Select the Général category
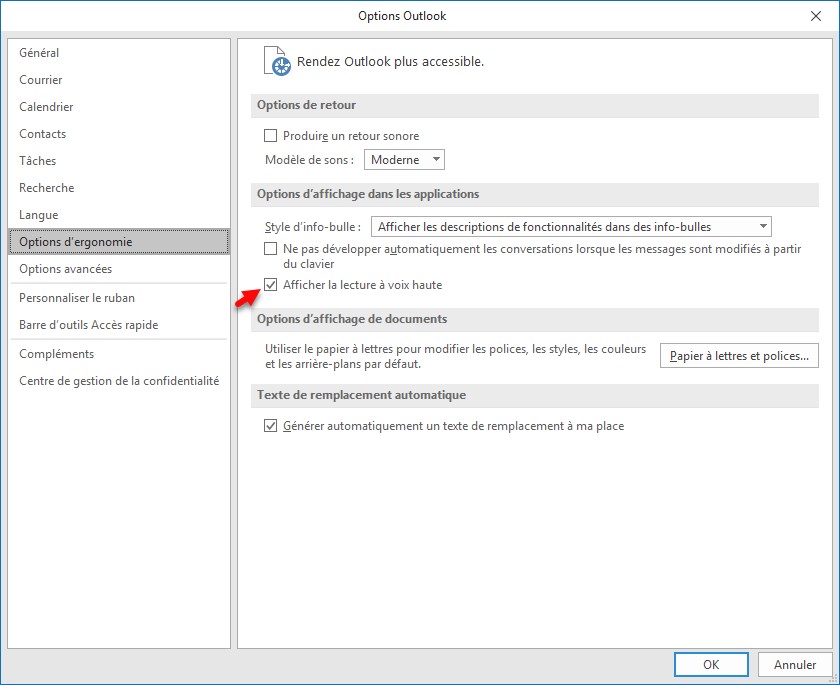840x685 pixels. tap(39, 53)
